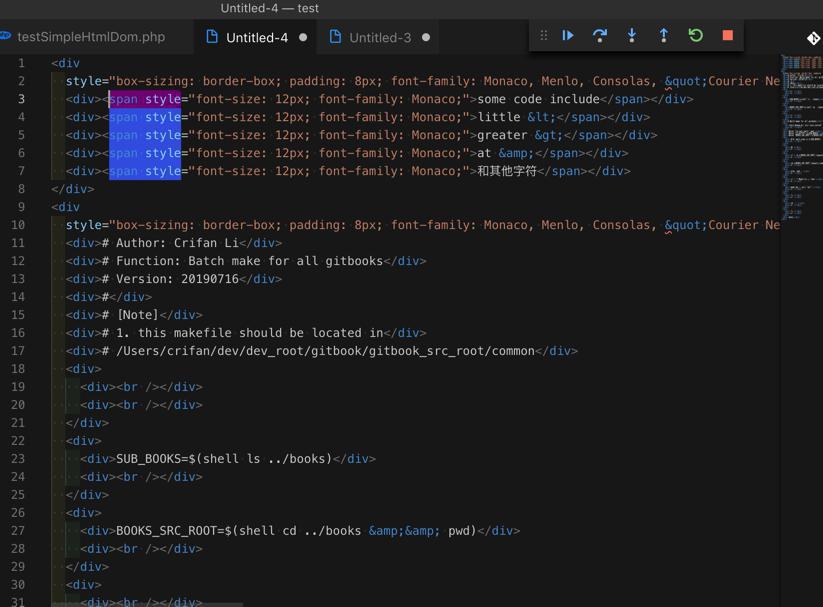Viewport: 823px width, 607px height.
Task: Click the Step Out arrow icon
Action: pyautogui.click(x=664, y=35)
